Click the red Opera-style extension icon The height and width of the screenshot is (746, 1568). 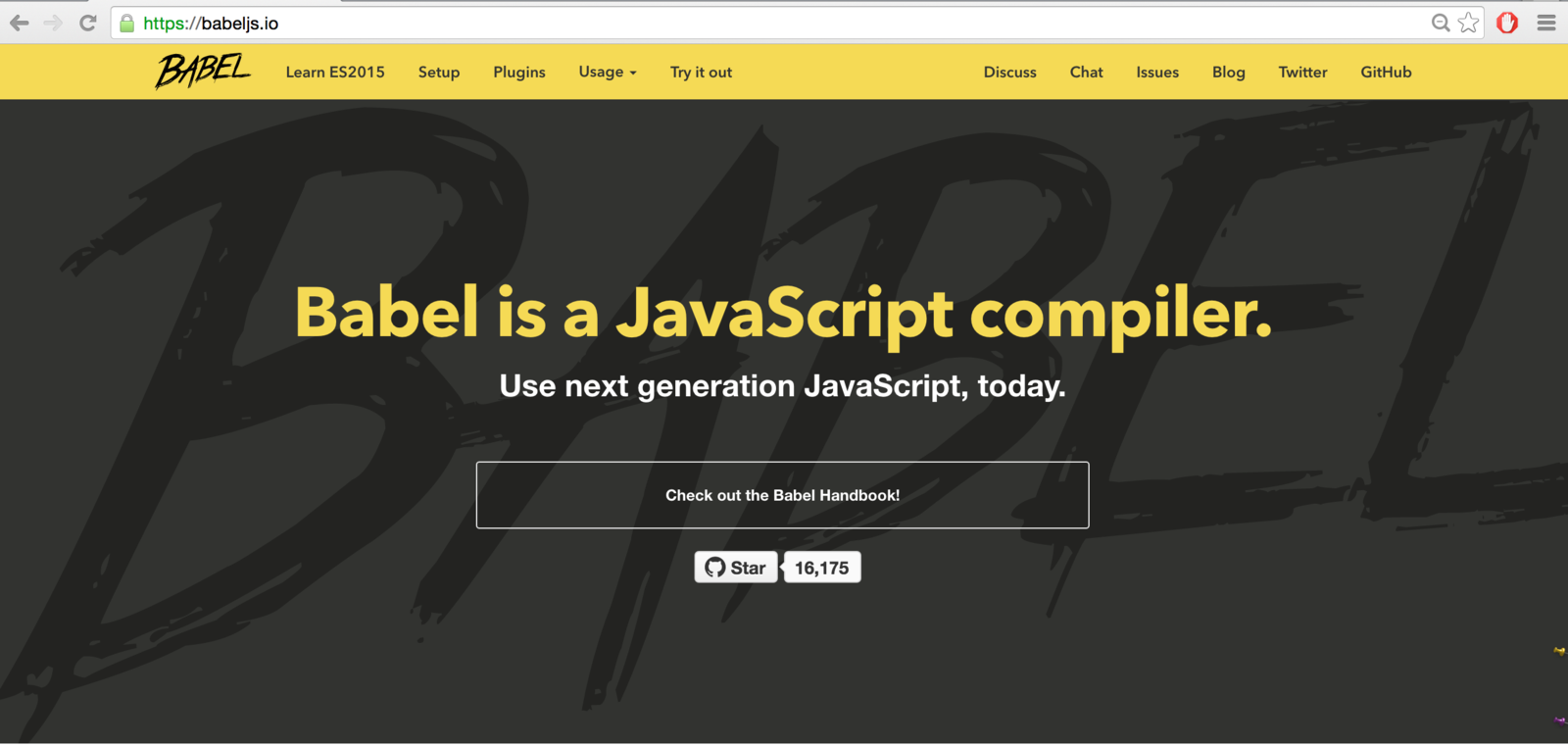click(x=1507, y=23)
